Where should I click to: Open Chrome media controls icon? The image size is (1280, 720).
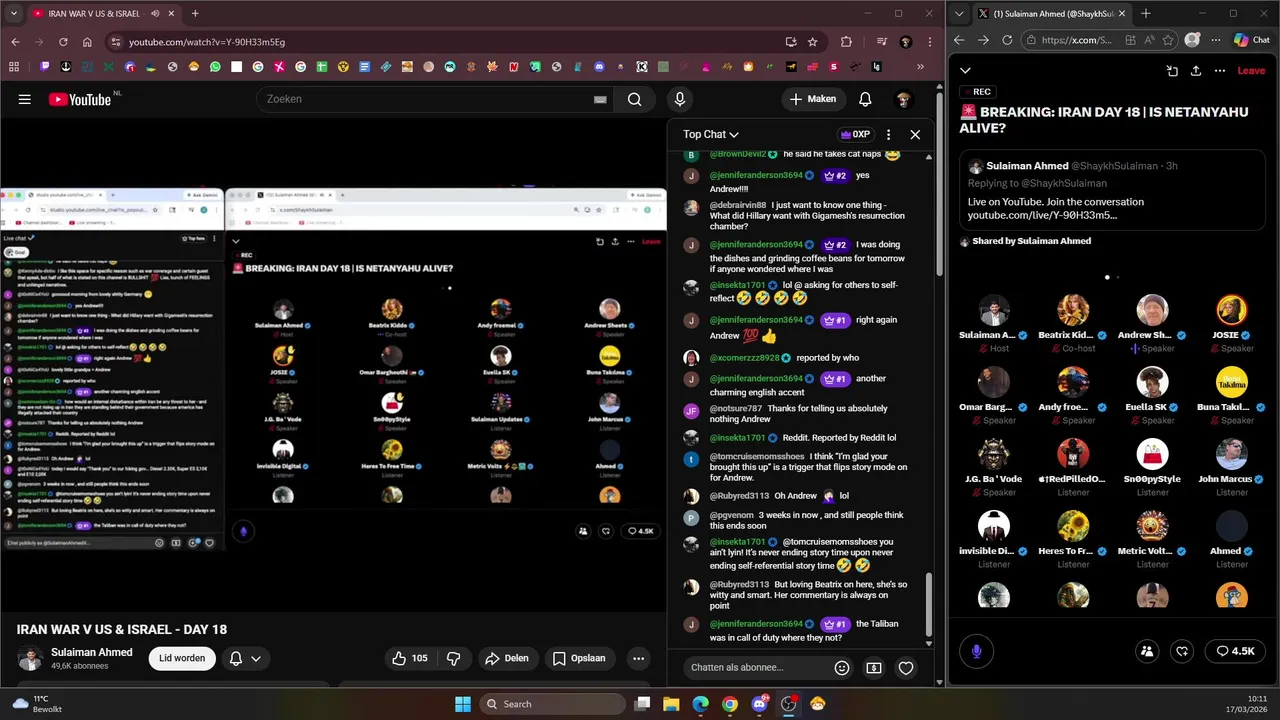coord(881,42)
